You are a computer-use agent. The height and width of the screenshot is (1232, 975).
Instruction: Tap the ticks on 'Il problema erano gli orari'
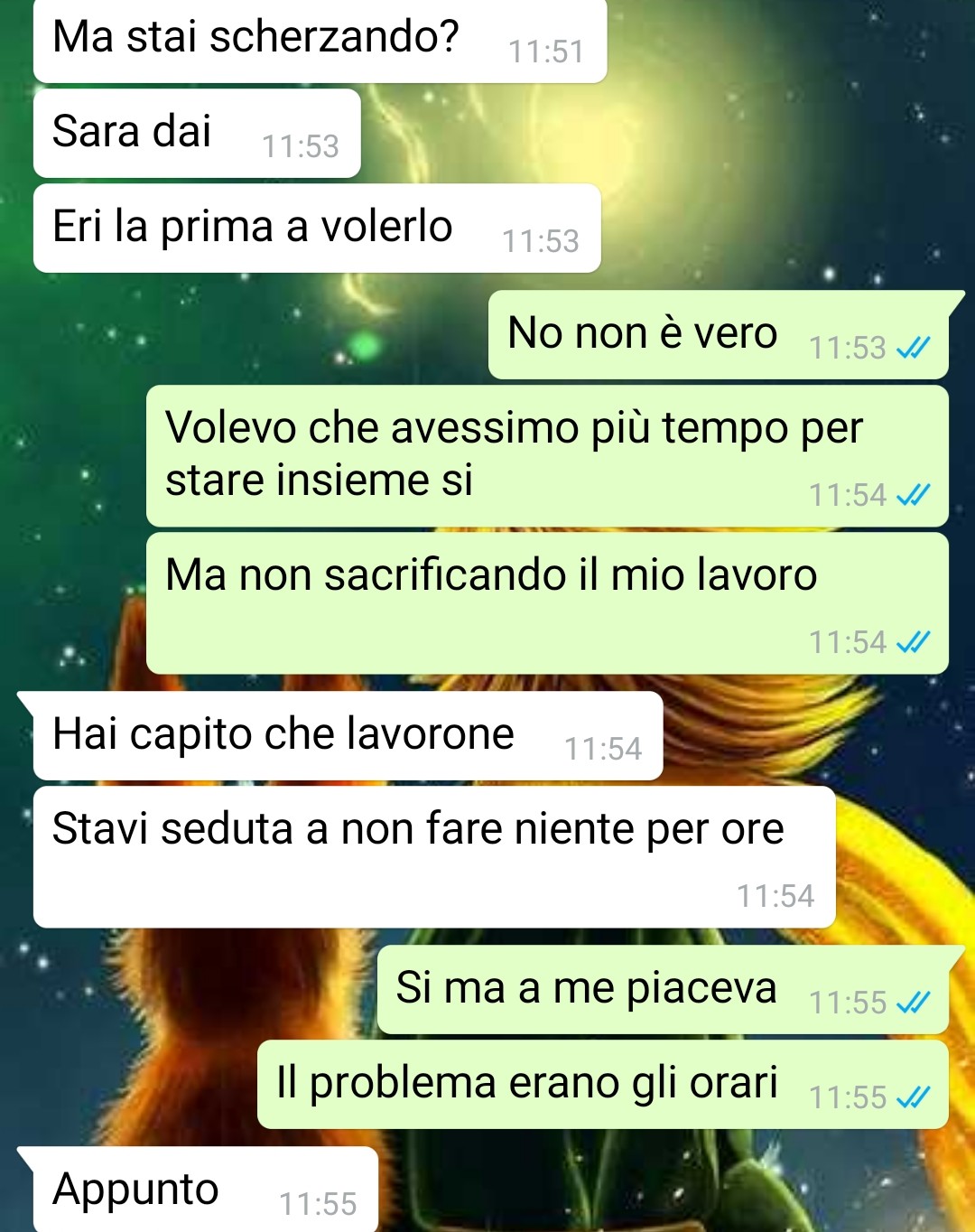(x=913, y=1097)
